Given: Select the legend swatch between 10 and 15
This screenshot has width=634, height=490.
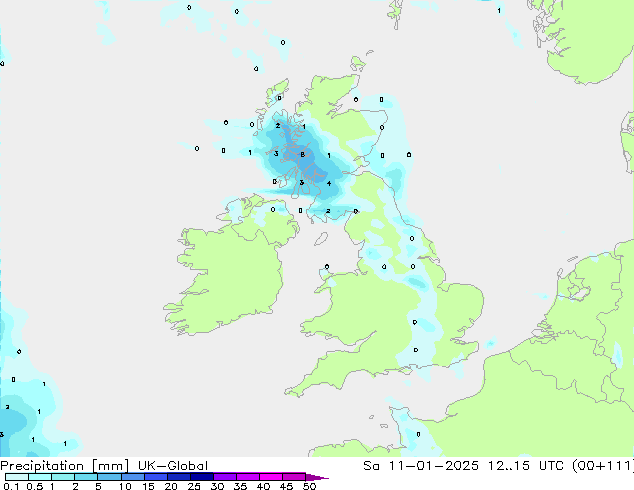Looking at the screenshot, I should point(133,477).
